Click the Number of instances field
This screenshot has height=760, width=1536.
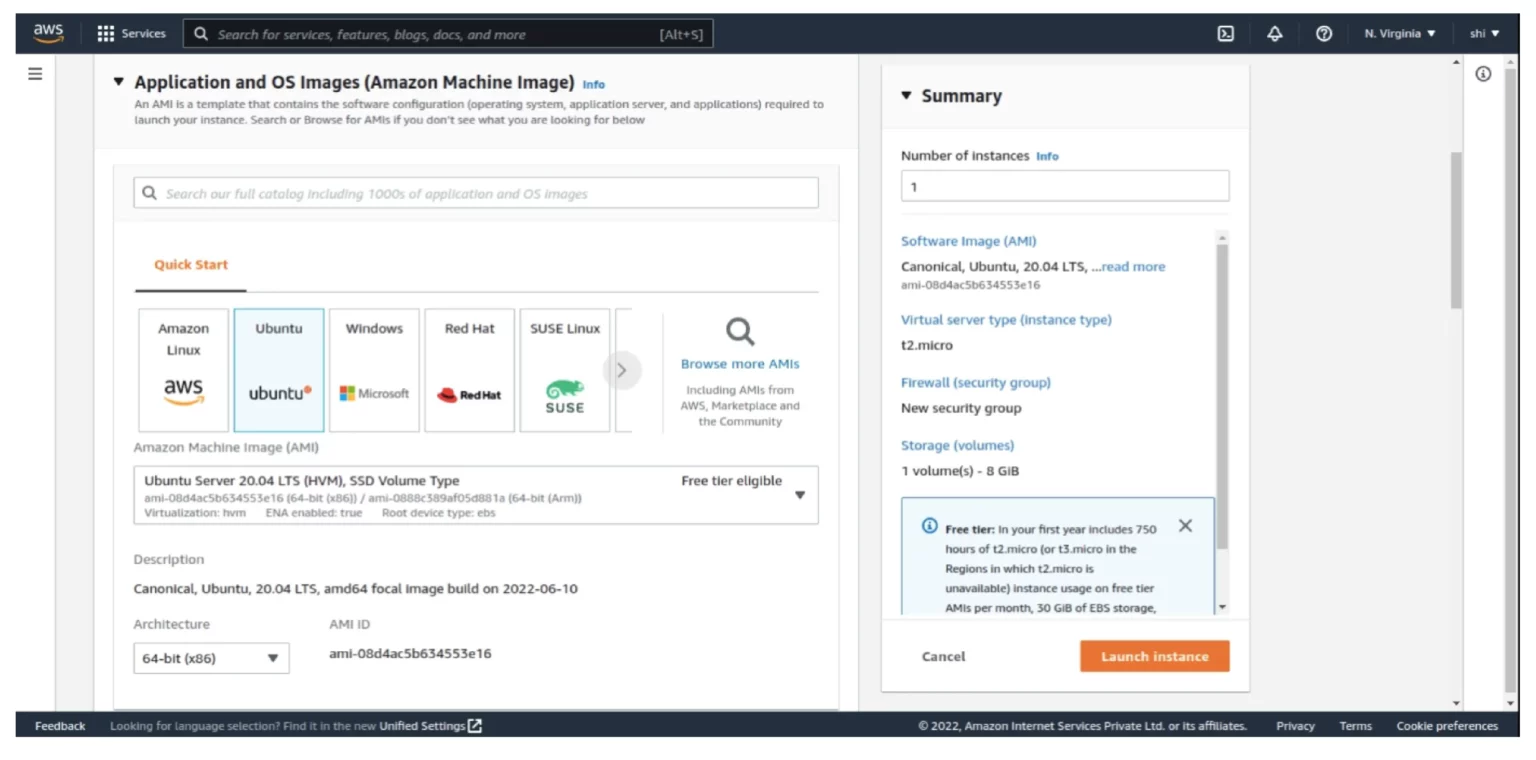click(x=1064, y=185)
